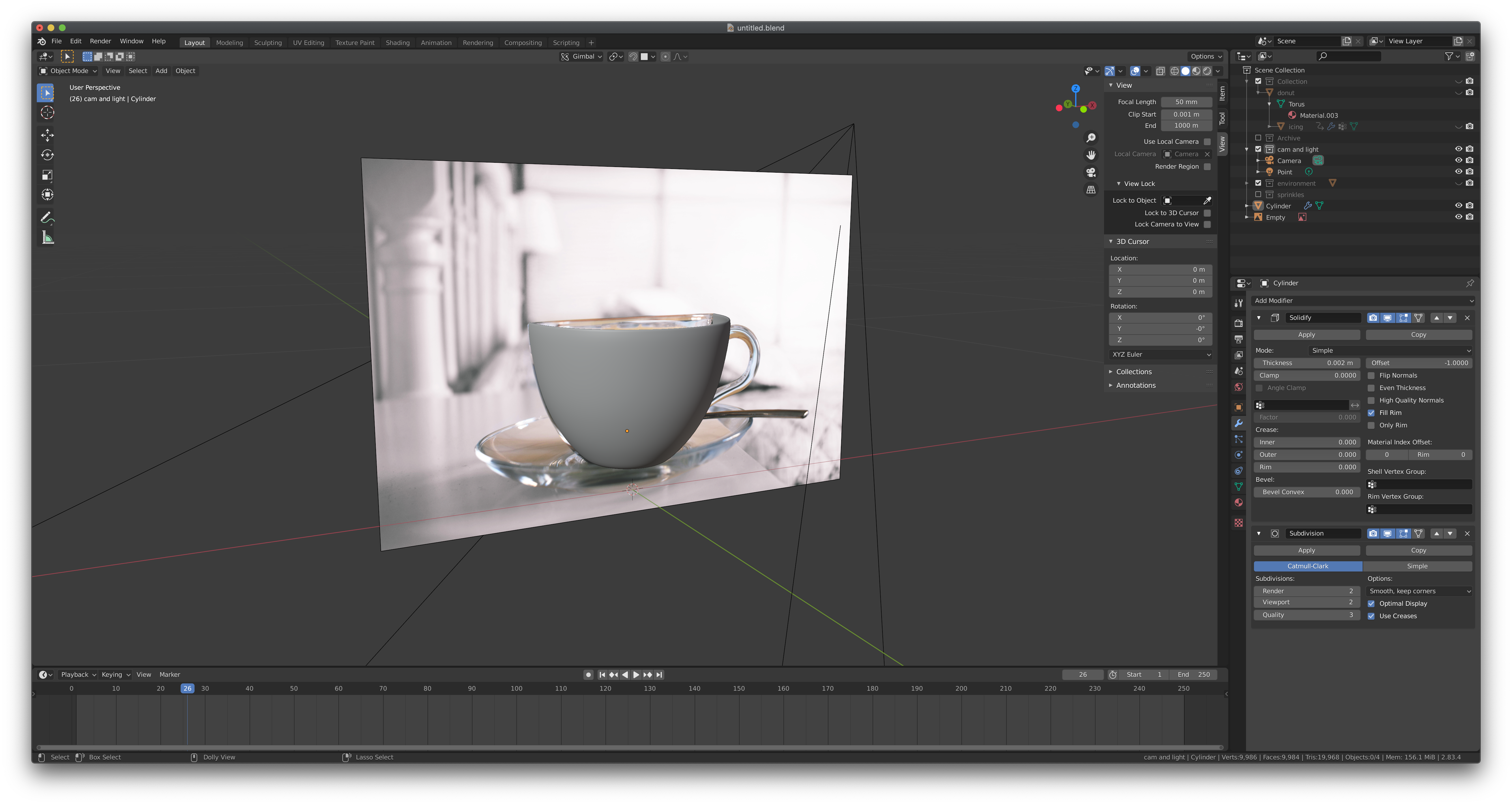The width and height of the screenshot is (1512, 805).
Task: Enable Lock Camera to View checkbox
Action: point(1207,224)
